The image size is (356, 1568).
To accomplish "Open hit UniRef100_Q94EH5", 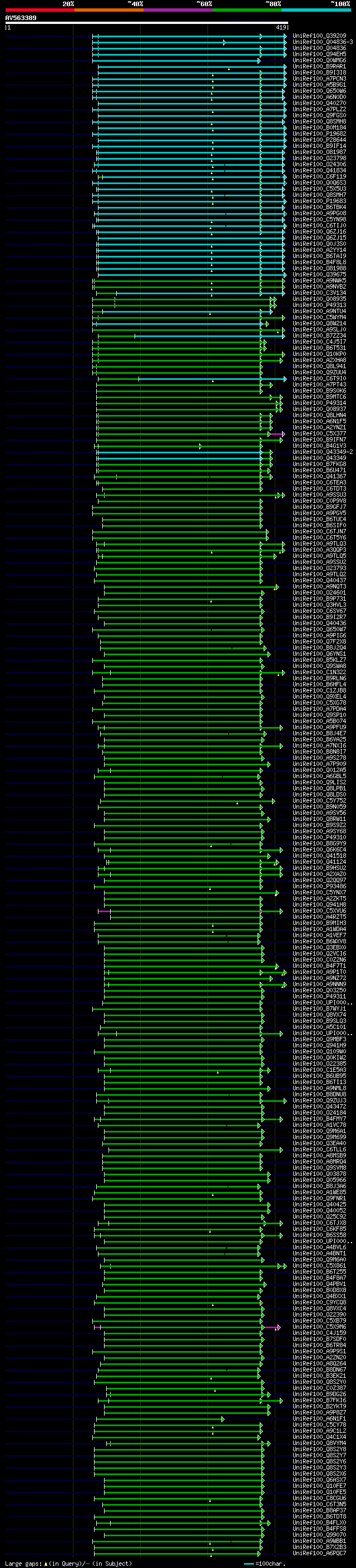I will (x=319, y=54).
